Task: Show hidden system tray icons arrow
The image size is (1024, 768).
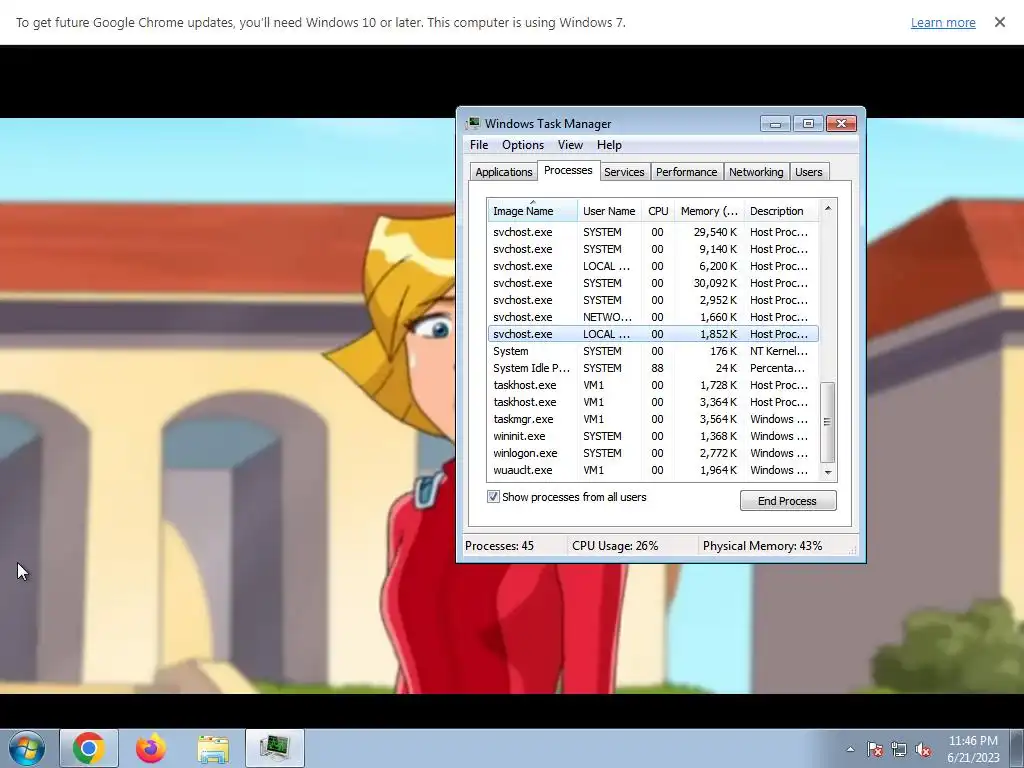Action: pos(850,749)
